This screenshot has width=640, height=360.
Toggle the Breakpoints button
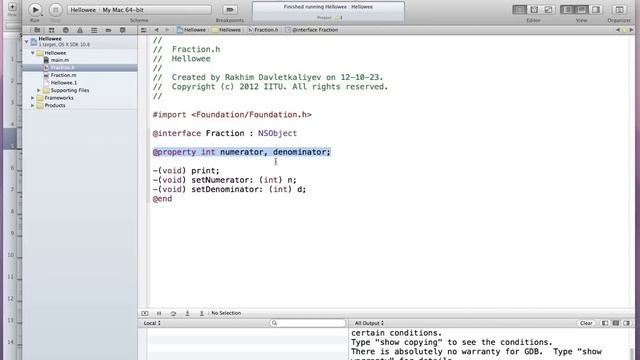tap(230, 9)
